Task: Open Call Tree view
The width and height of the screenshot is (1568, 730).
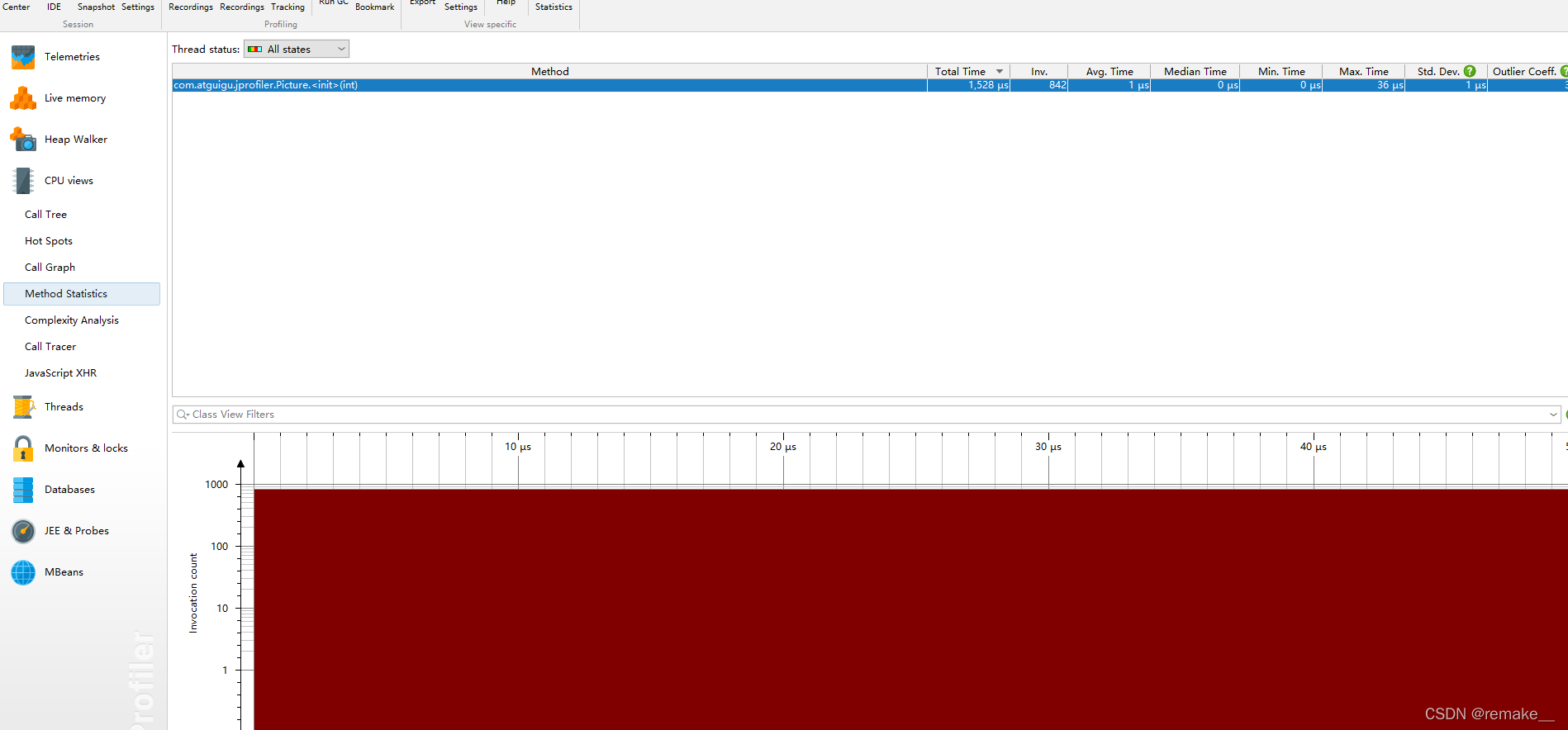Action: tap(45, 215)
